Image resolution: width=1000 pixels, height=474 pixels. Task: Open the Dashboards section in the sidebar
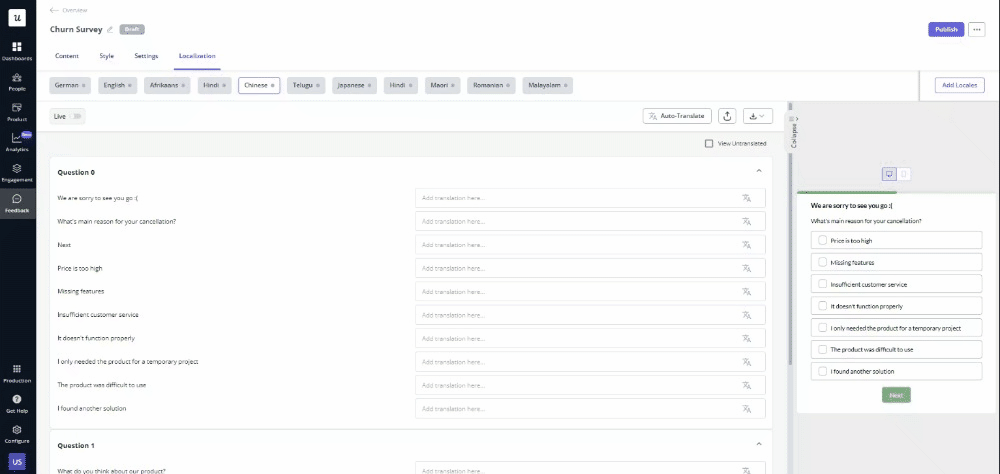point(16,51)
